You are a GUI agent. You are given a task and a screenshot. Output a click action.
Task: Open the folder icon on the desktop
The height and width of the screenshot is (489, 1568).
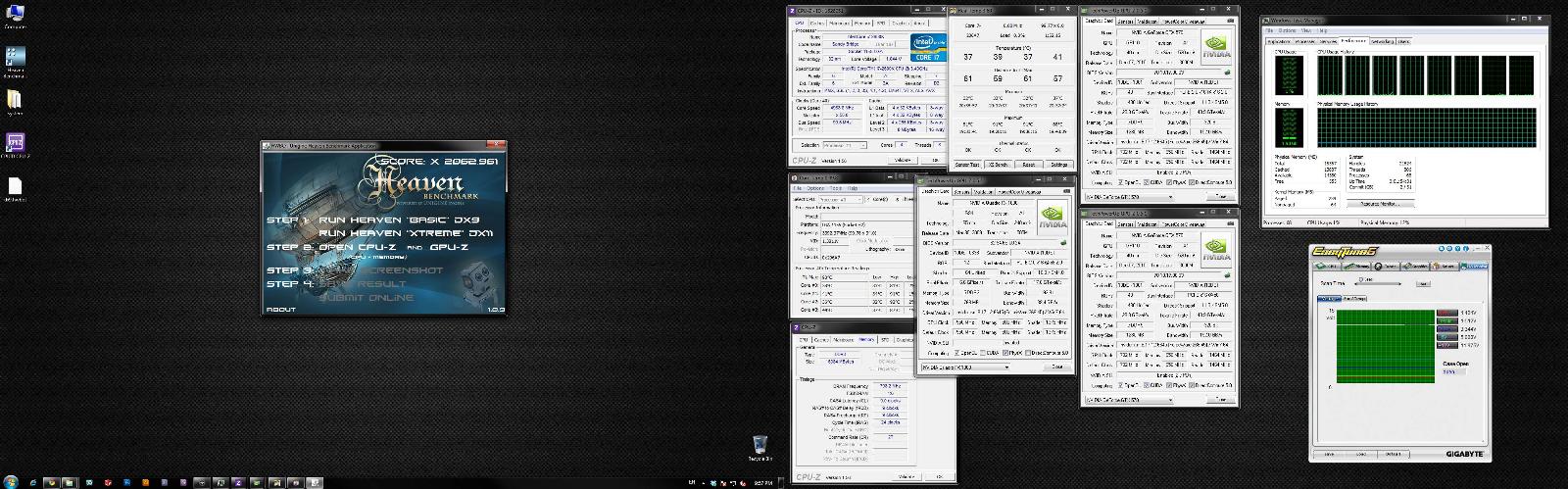coord(15,102)
